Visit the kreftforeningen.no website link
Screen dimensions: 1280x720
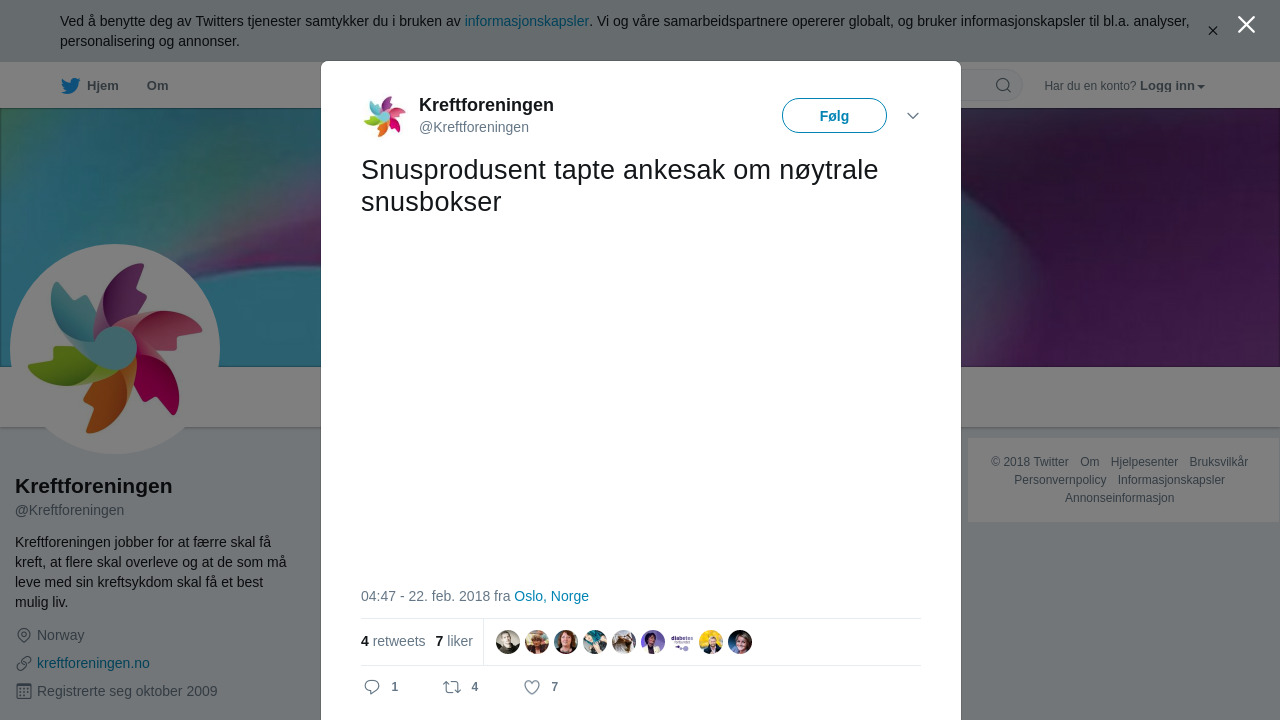(93, 663)
